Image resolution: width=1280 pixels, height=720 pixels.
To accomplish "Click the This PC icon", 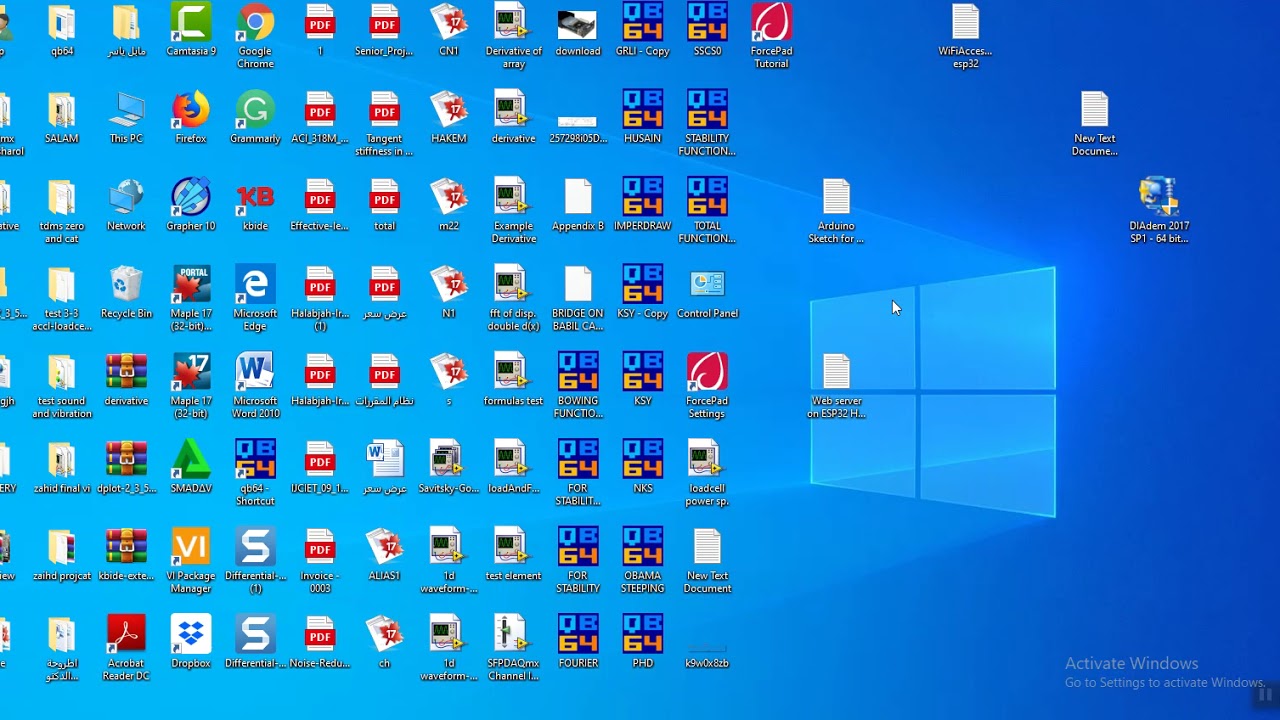I will (126, 119).
